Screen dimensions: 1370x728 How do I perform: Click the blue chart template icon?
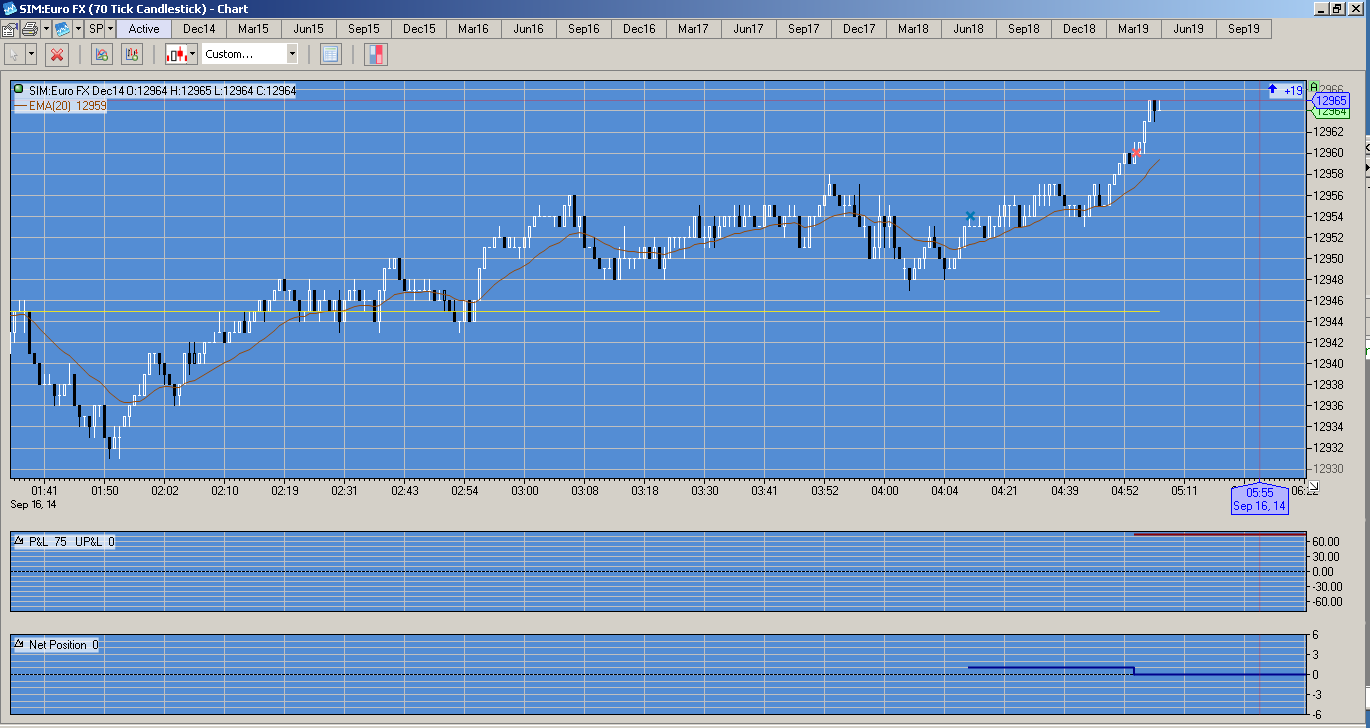click(62, 29)
